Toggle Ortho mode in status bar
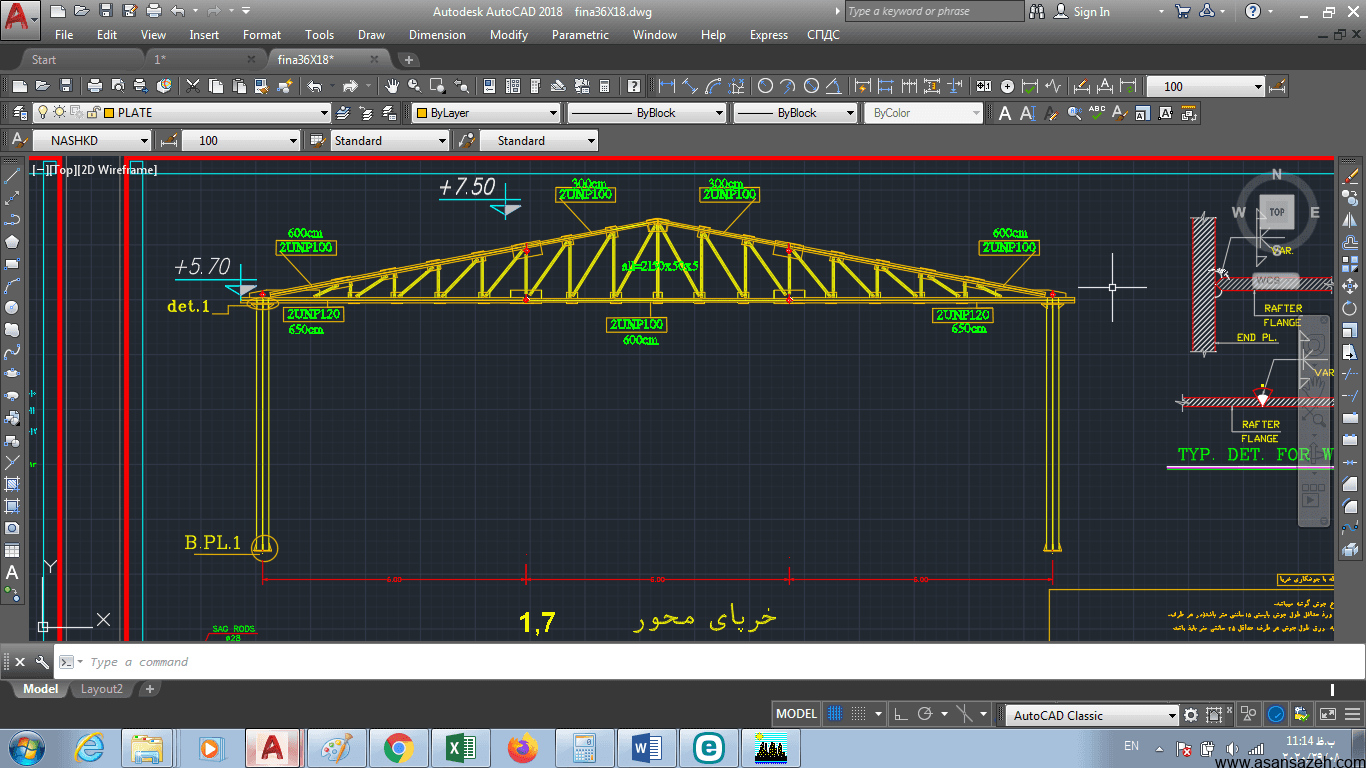Screen dimensions: 1366x768 900,714
